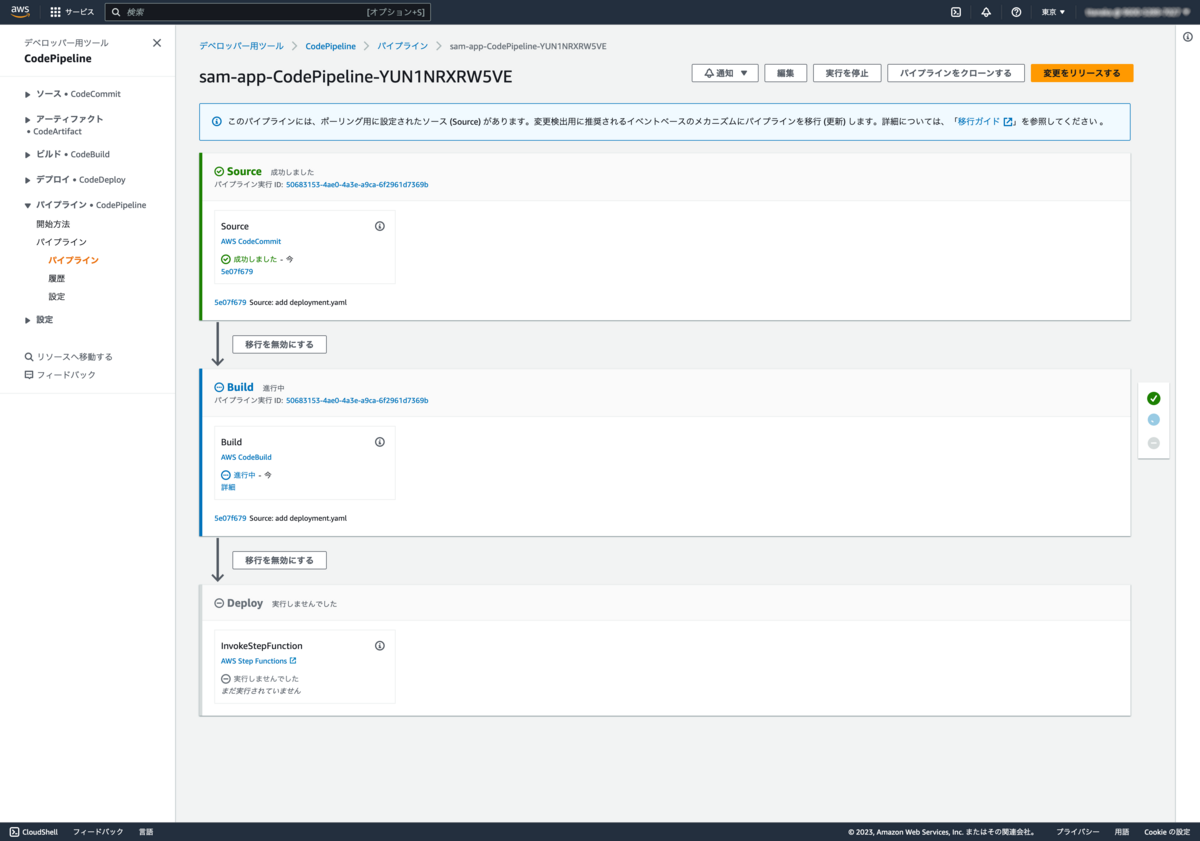Open commit 5e07f679 in Source card

pos(237,272)
